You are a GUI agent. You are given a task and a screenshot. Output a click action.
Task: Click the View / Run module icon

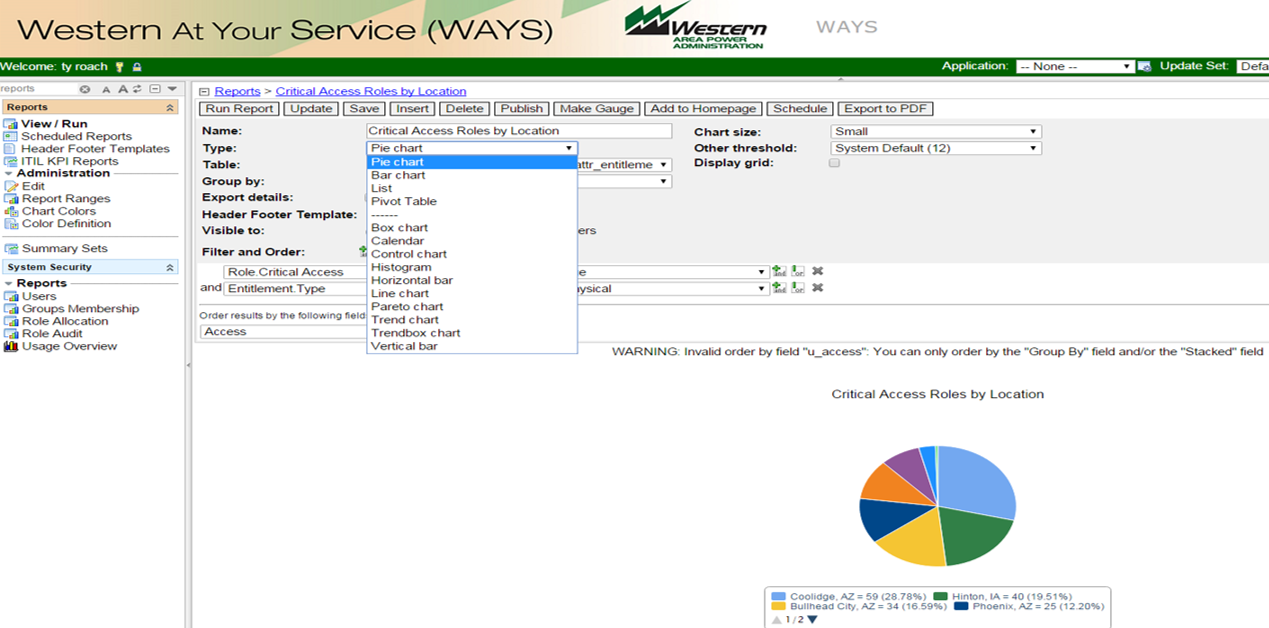pos(11,124)
